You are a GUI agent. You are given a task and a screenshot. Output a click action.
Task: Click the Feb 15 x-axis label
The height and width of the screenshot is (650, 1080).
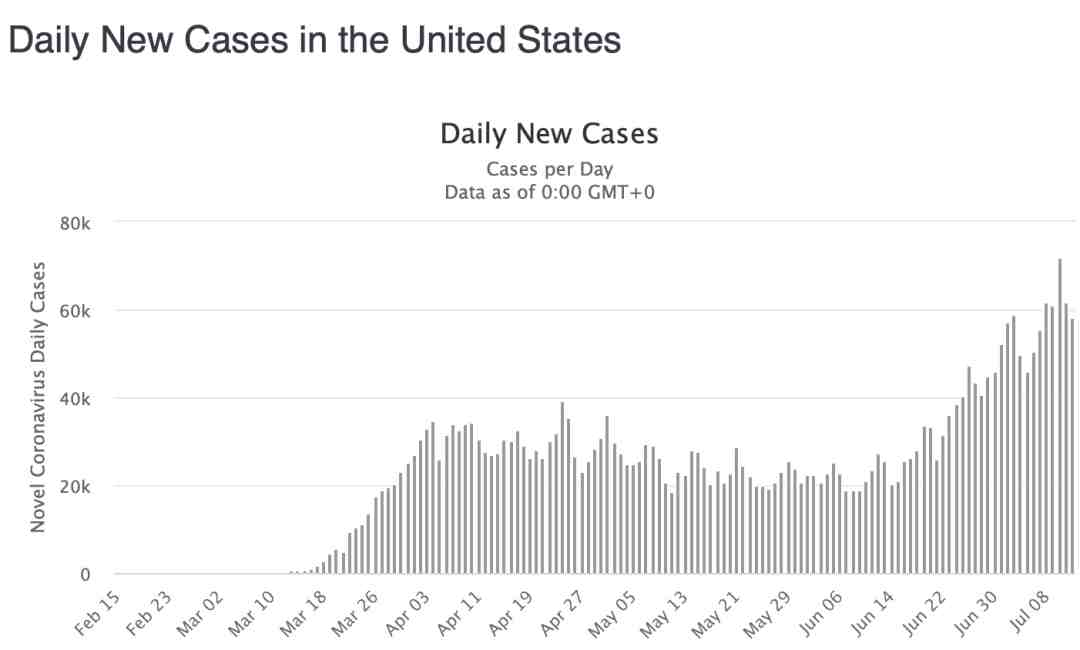click(98, 612)
